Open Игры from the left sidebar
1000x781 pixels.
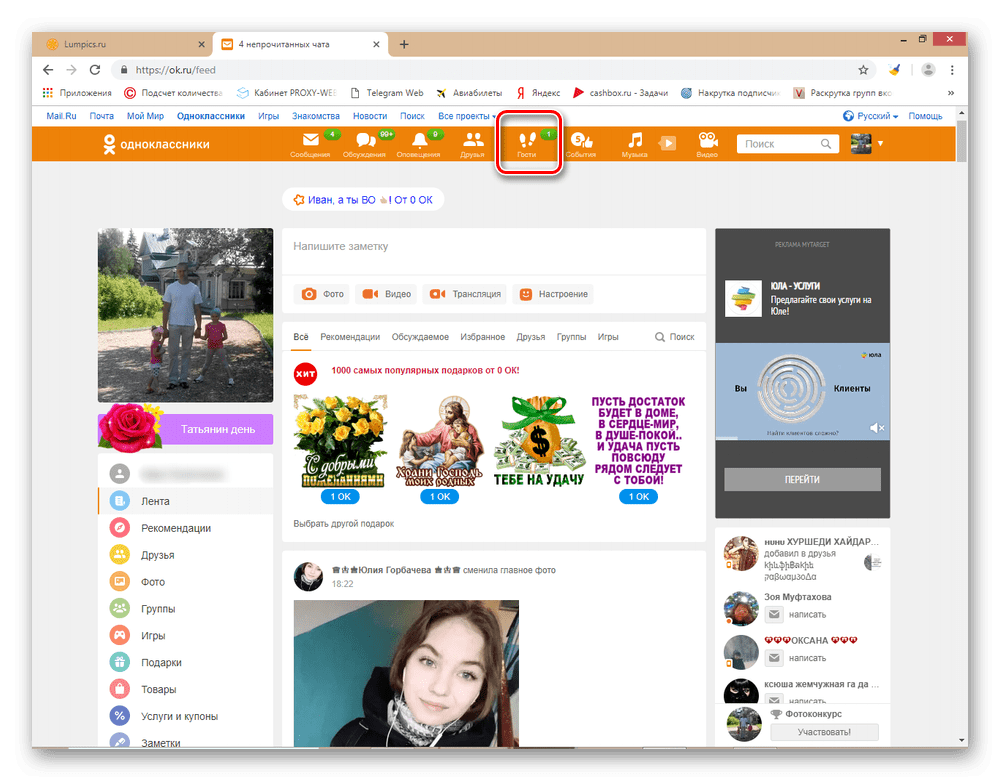152,634
